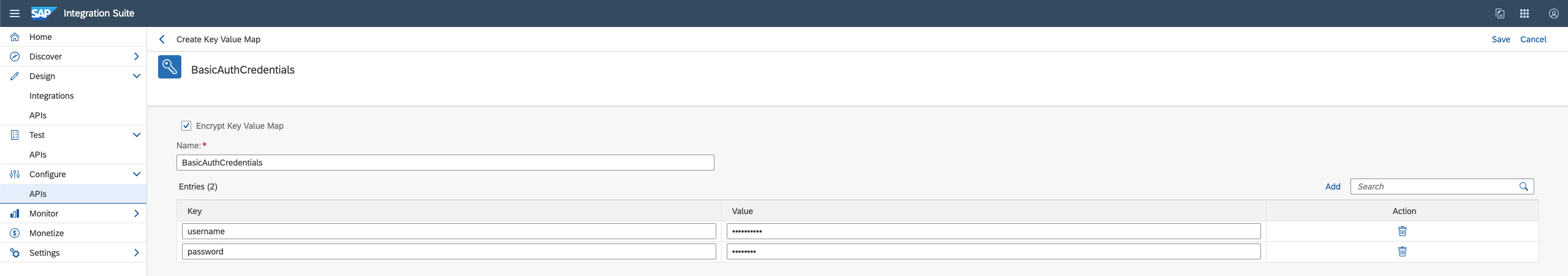The width and height of the screenshot is (1568, 276).
Task: Open the user profile icon
Action: pyautogui.click(x=1554, y=13)
